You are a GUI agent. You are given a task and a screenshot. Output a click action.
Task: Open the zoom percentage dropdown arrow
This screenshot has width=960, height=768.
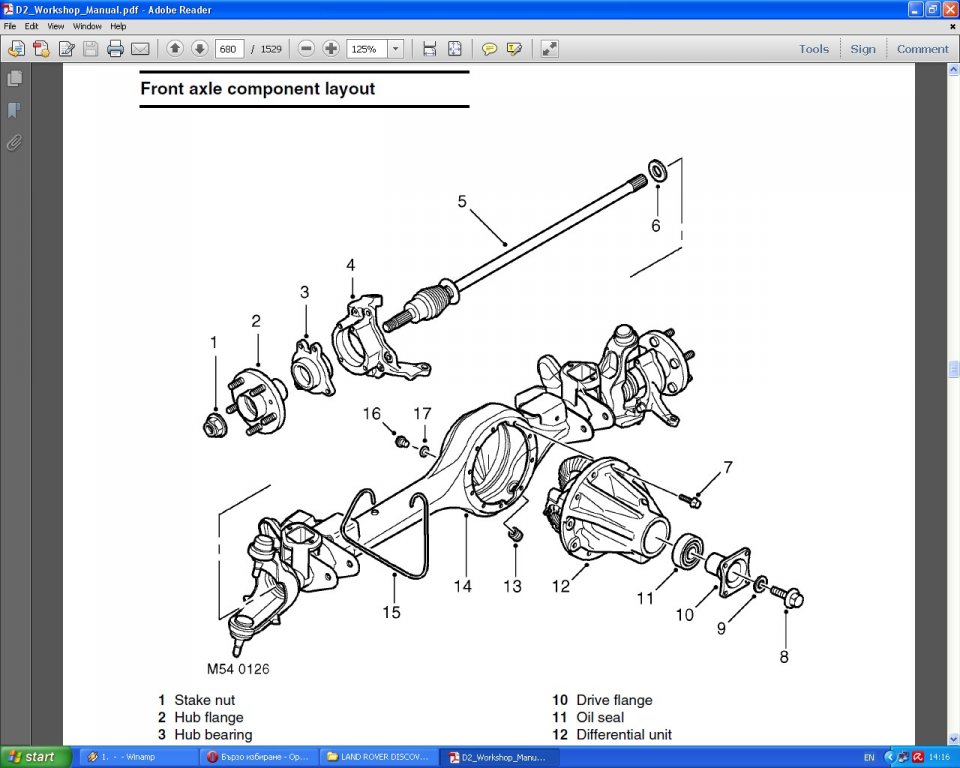pyautogui.click(x=396, y=49)
